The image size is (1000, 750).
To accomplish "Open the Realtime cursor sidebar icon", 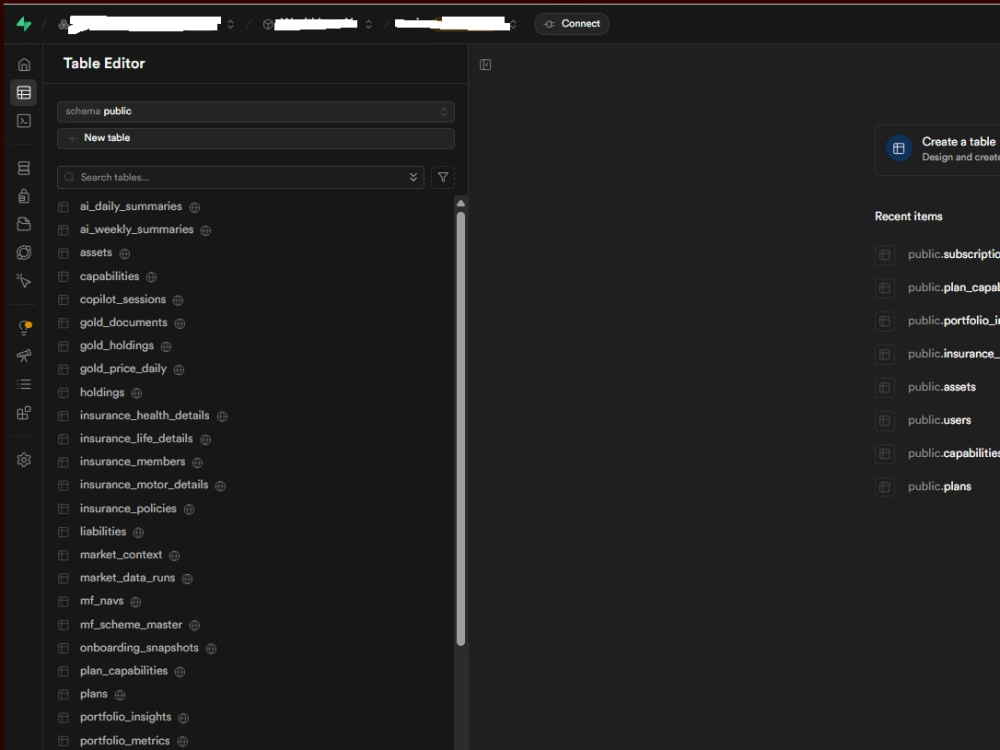I will 24,281.
